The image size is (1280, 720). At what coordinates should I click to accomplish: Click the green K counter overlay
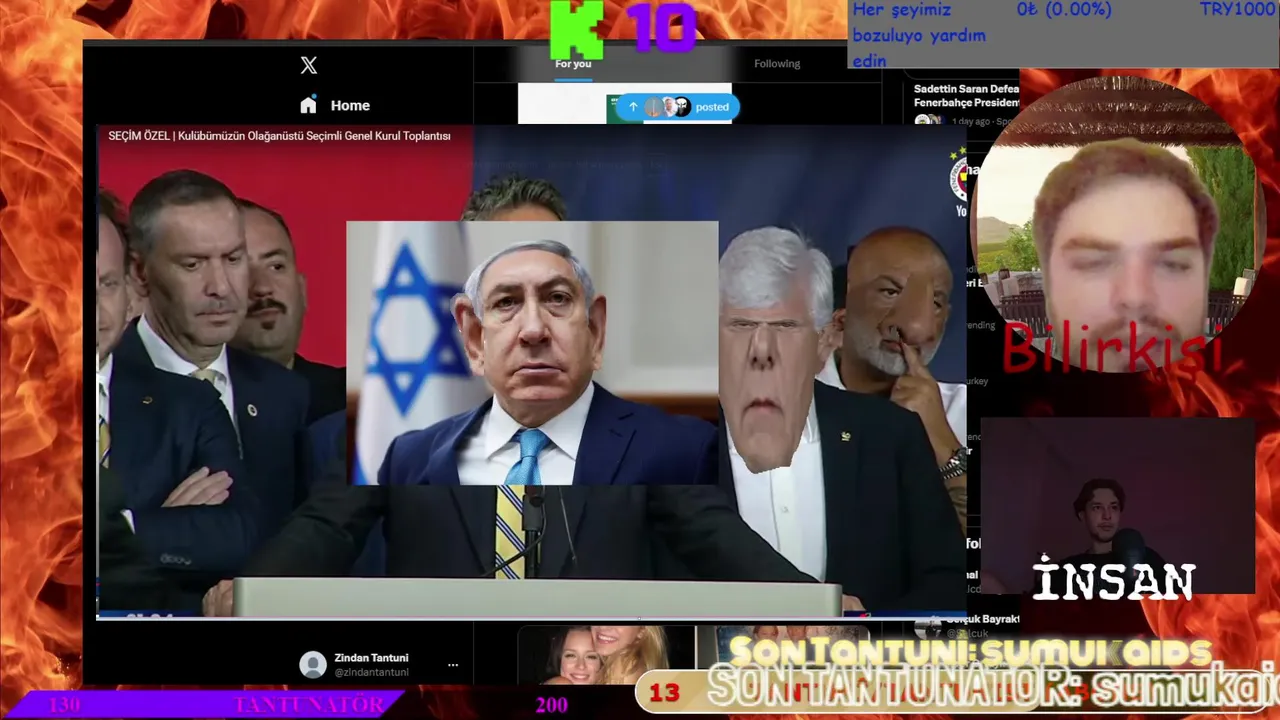point(576,29)
